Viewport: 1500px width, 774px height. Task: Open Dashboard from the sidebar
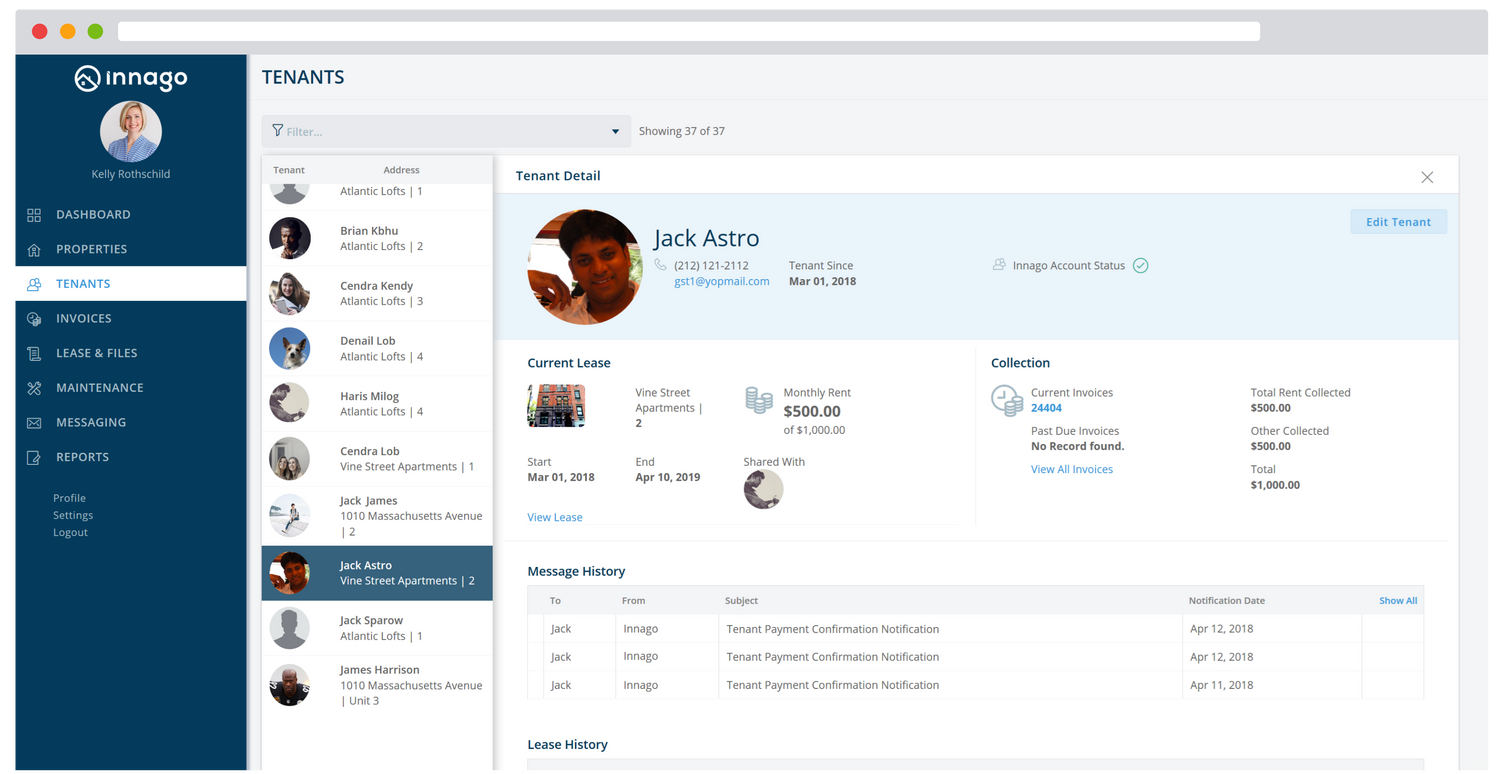93,214
